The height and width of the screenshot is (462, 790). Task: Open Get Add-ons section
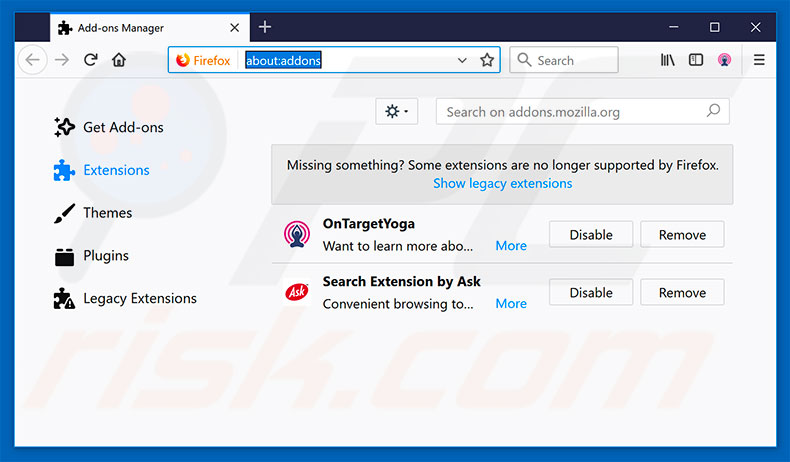tap(109, 127)
